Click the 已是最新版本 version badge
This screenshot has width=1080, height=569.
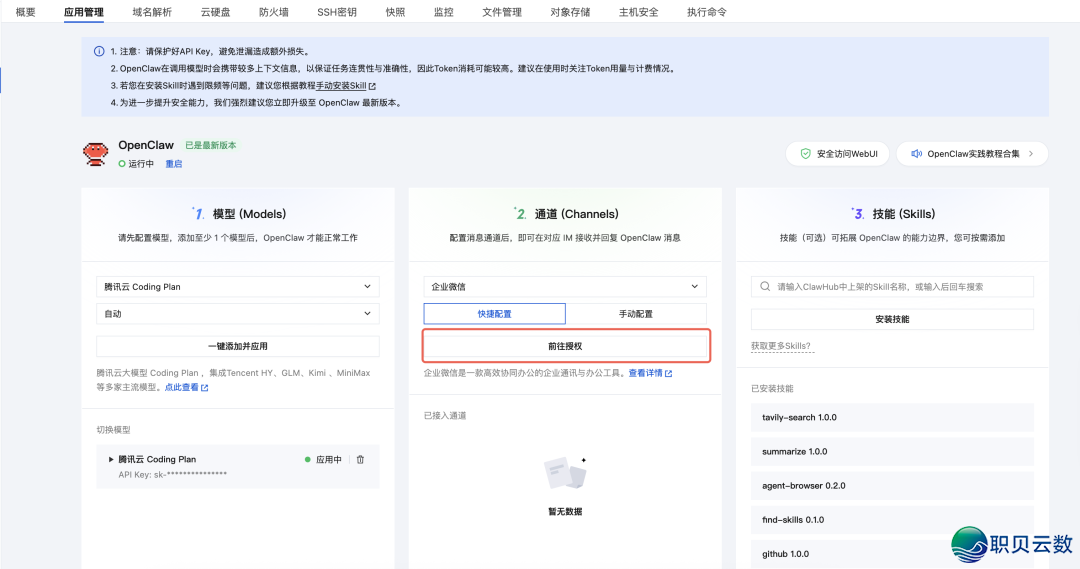click(x=211, y=145)
